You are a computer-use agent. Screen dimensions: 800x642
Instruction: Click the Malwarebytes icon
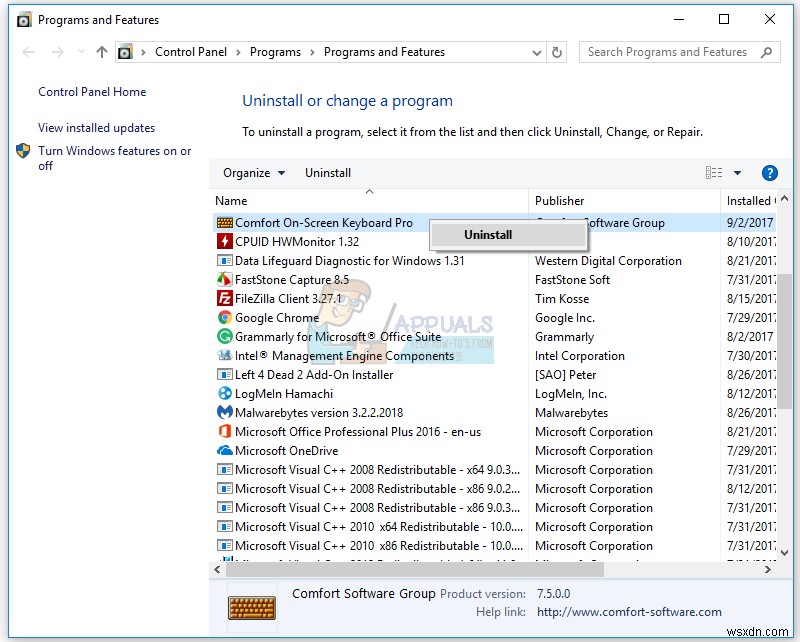click(224, 412)
